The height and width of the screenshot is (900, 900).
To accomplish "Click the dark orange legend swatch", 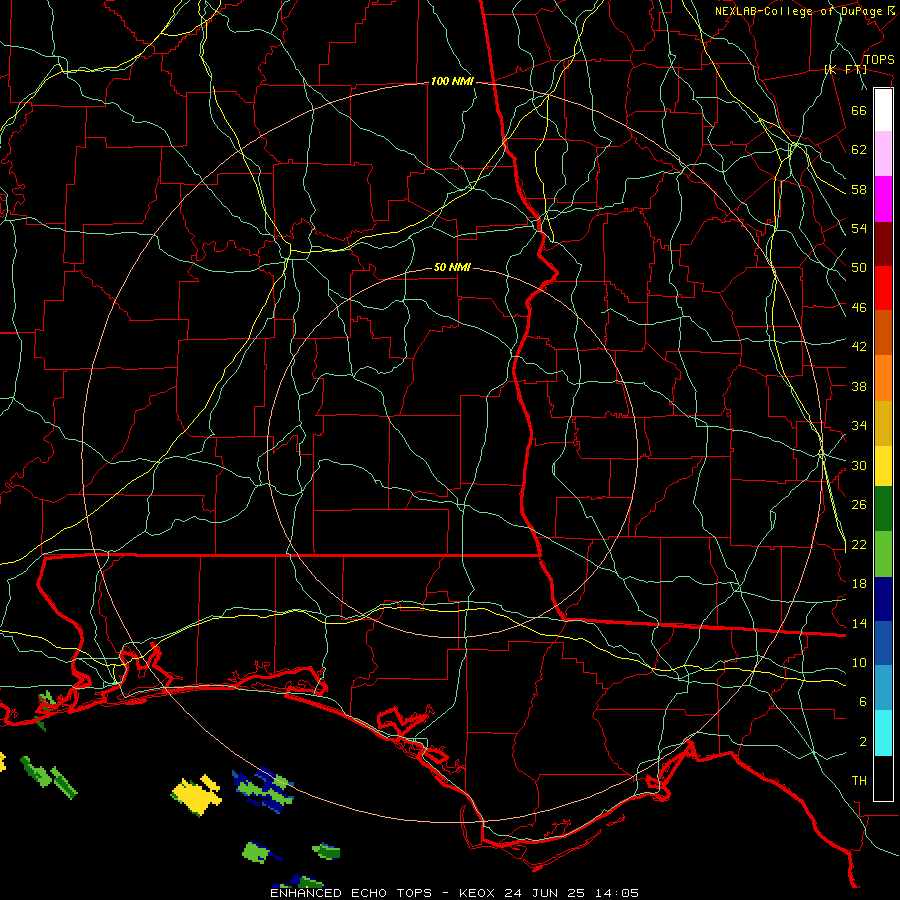I will pos(883,332).
